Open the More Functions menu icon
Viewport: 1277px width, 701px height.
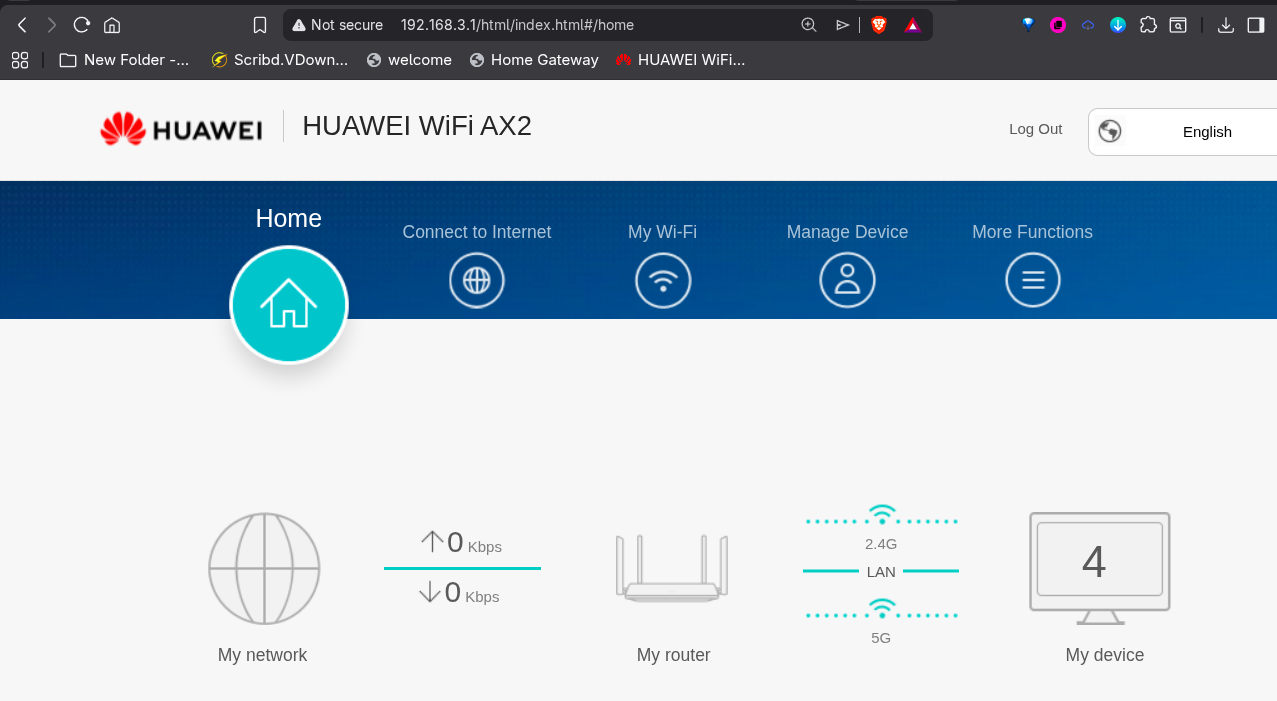point(1032,280)
